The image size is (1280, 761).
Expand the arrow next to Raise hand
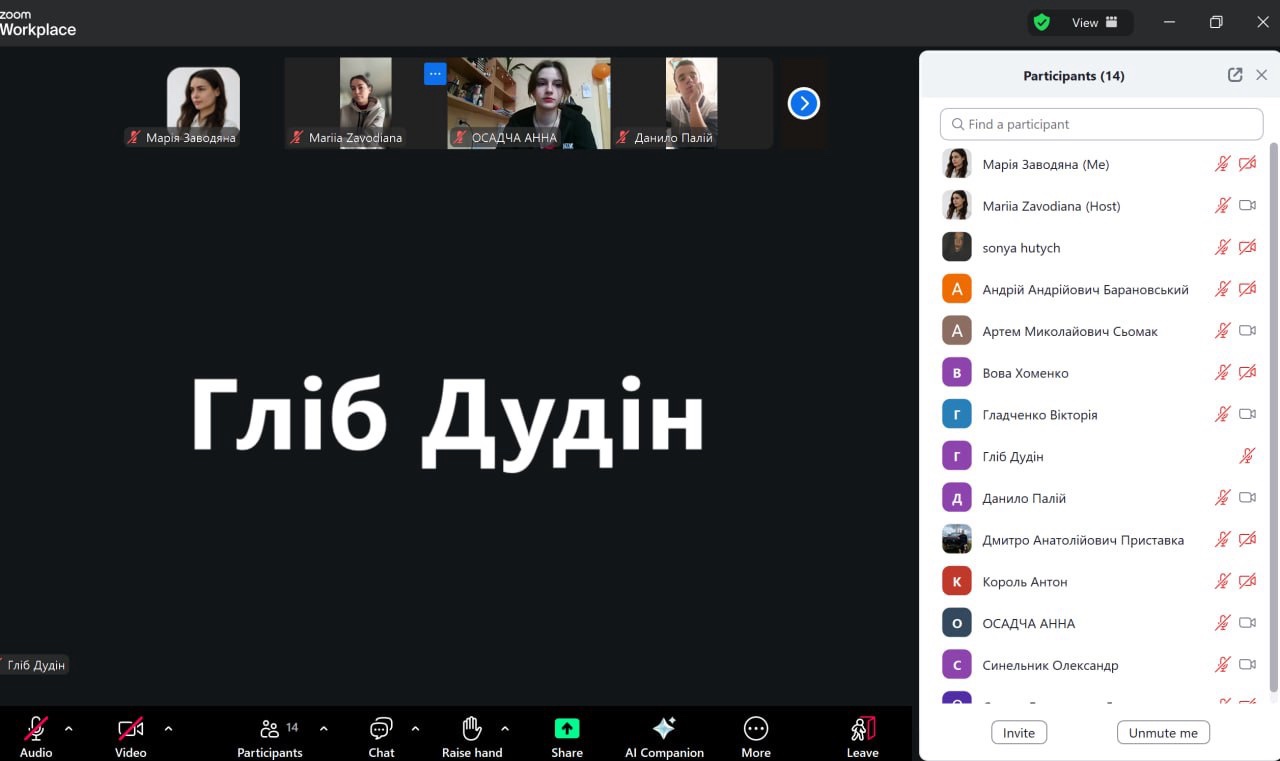coord(505,728)
